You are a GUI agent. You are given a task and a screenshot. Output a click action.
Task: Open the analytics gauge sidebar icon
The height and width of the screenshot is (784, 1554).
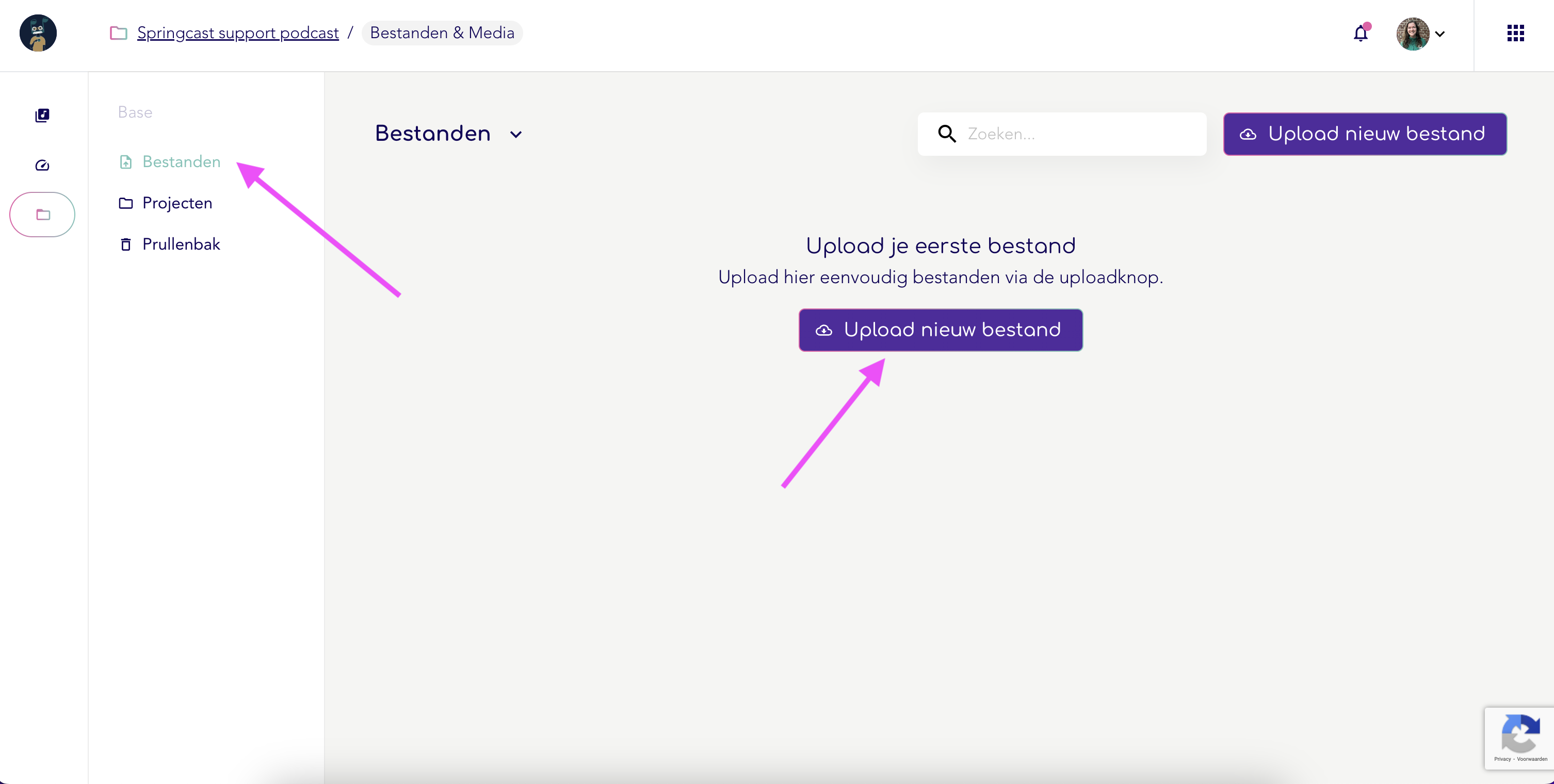point(42,165)
